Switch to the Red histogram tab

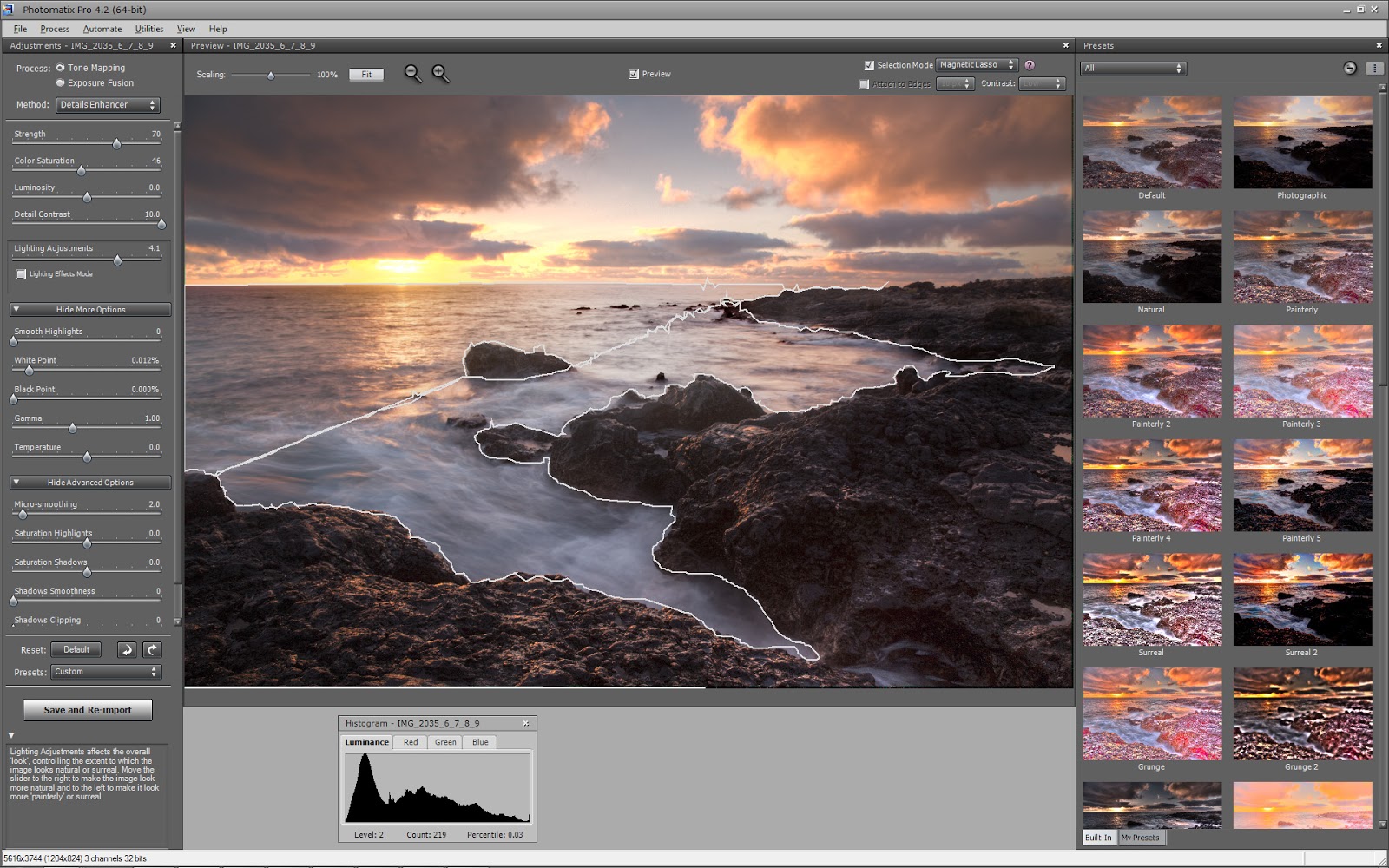click(x=411, y=742)
